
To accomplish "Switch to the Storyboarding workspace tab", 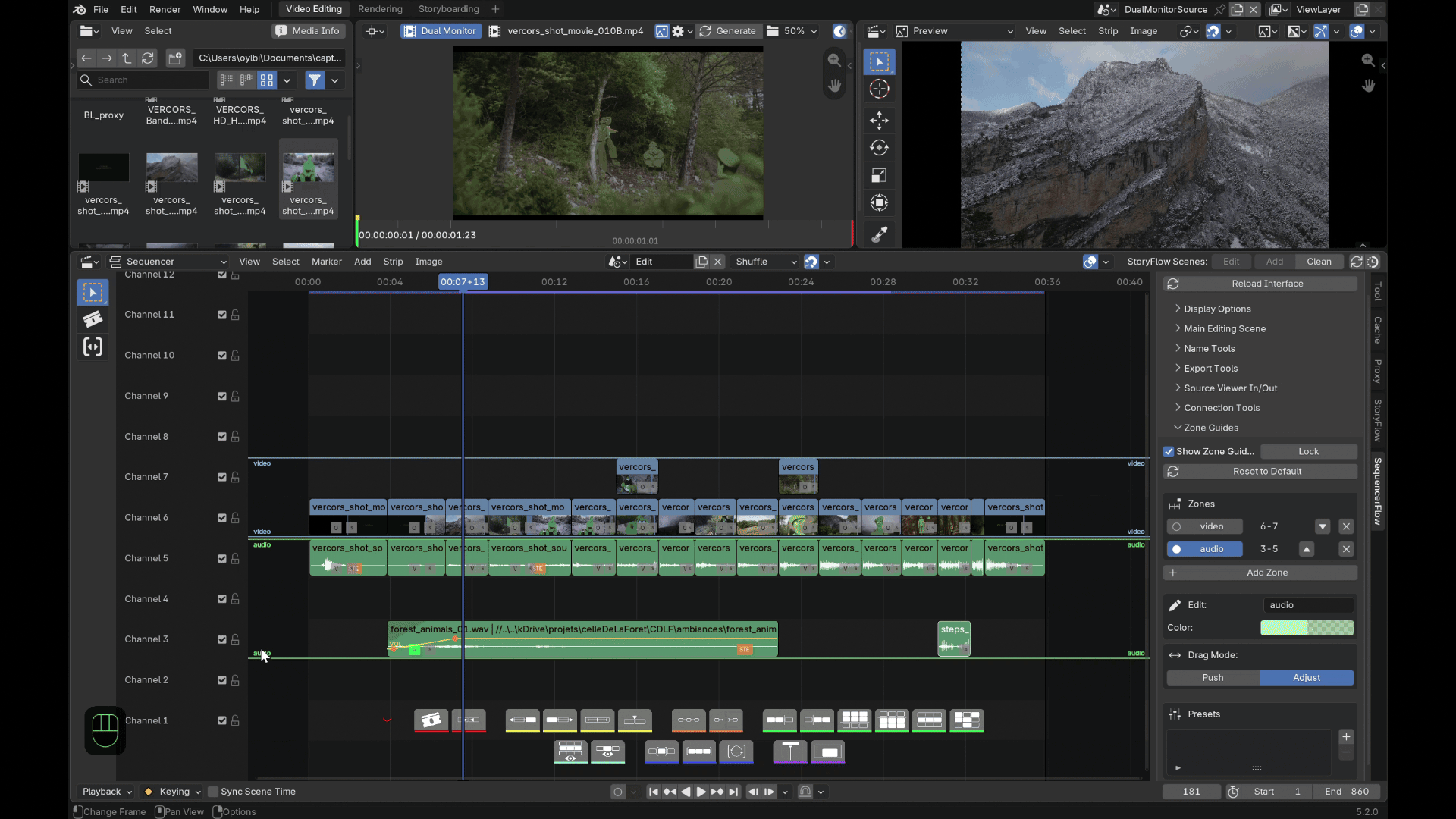I will 448,9.
